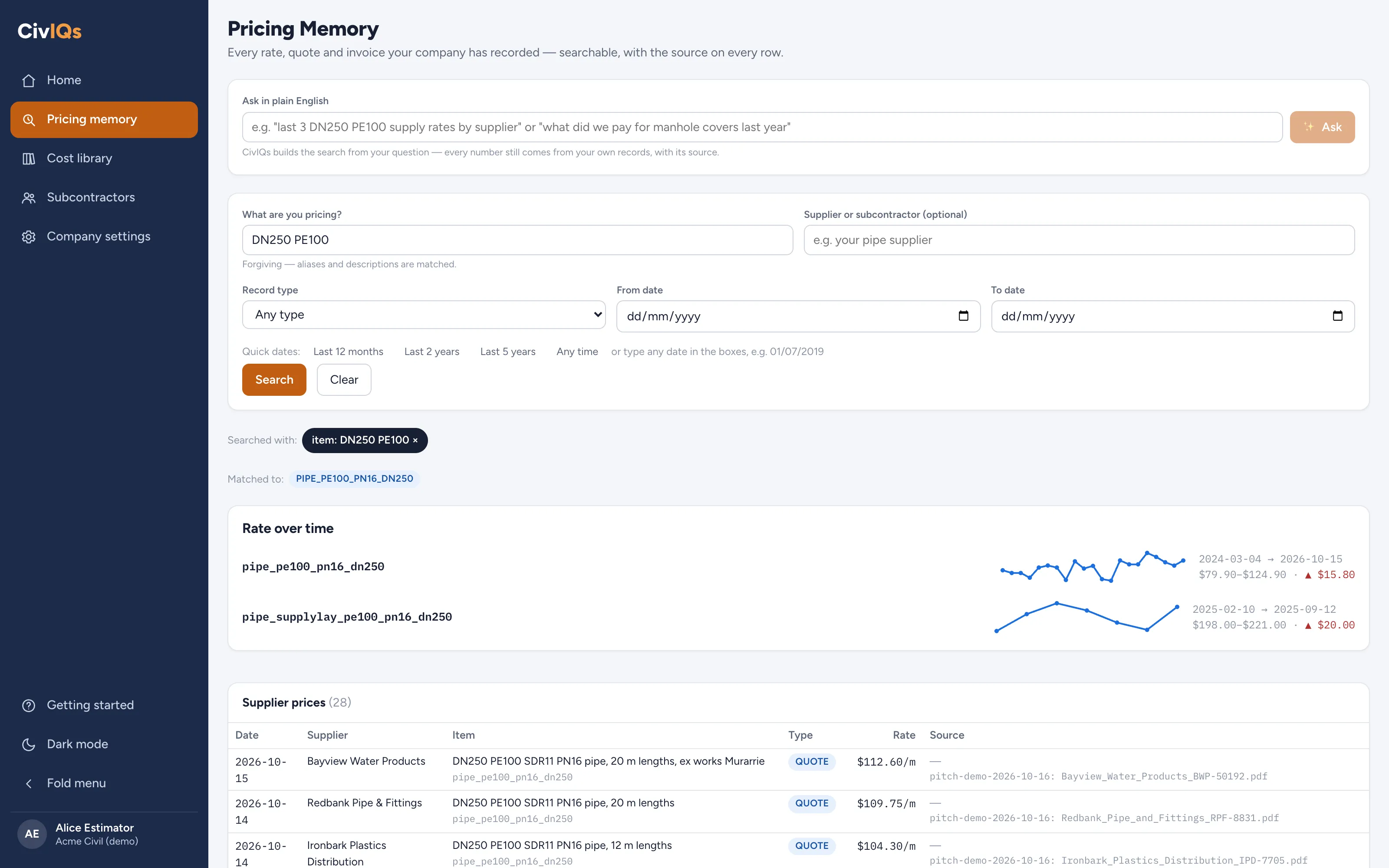
Task: Choose Last 5 years quick date
Action: [x=508, y=352]
